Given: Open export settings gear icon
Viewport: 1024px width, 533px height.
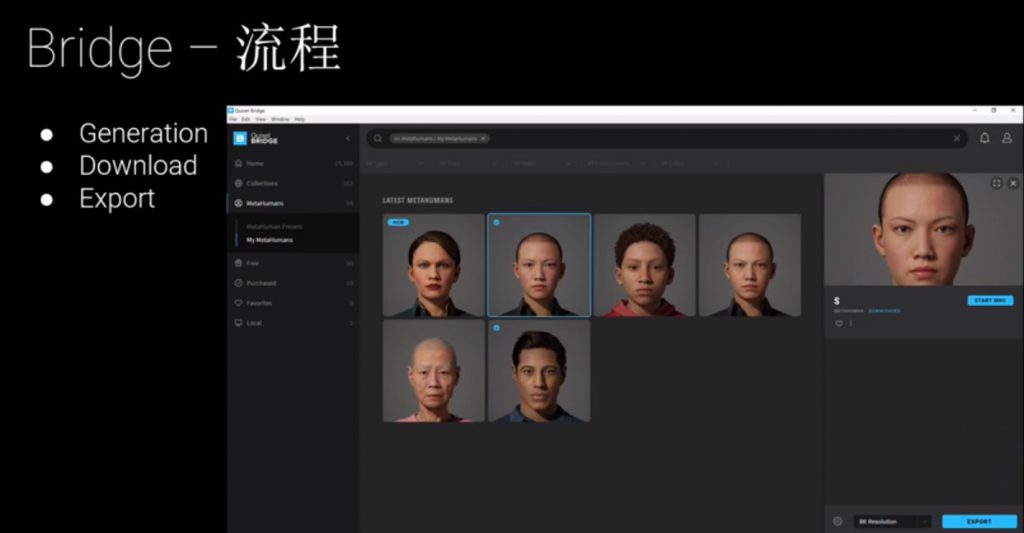Looking at the screenshot, I should [837, 521].
